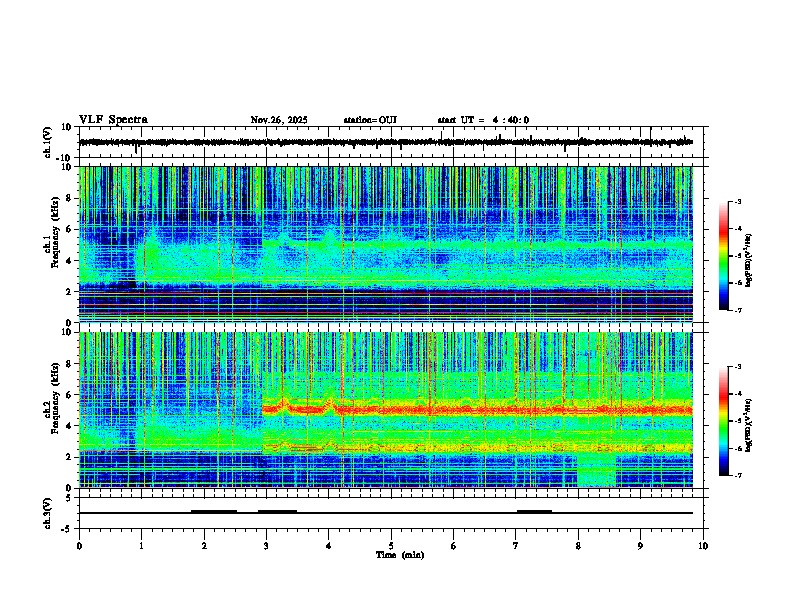Click the "ch.1(V)" waveform axis label

coord(48,142)
